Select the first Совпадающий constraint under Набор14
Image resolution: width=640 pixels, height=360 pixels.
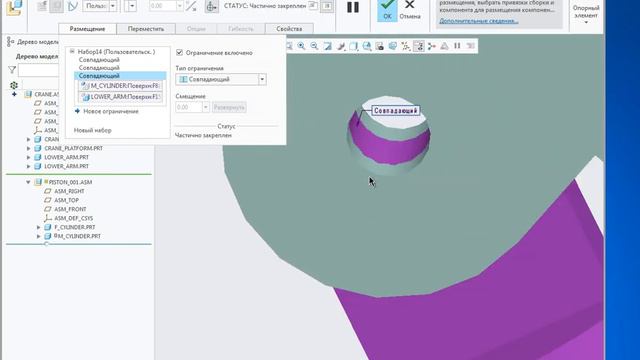[x=99, y=60]
